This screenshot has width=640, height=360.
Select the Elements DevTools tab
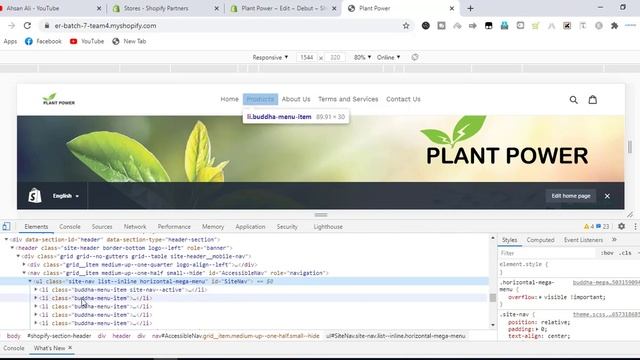(36, 227)
